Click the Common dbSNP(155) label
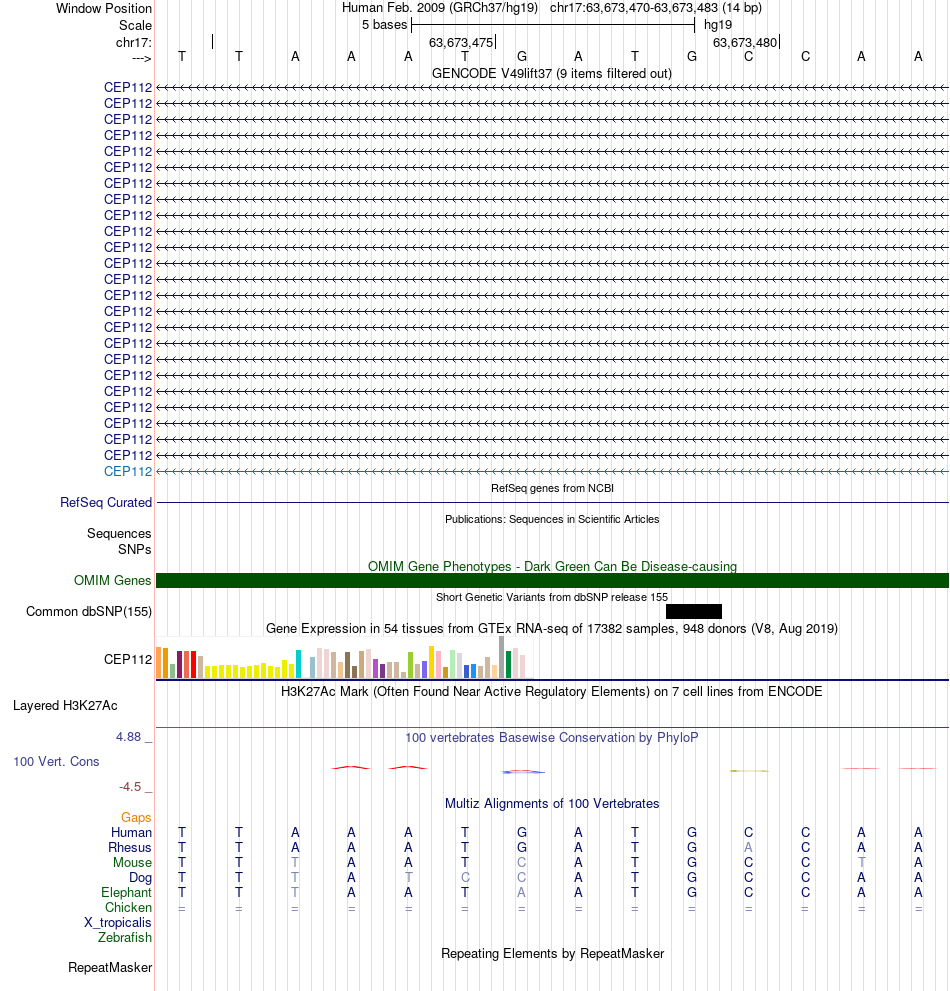The image size is (950, 991). (x=89, y=611)
